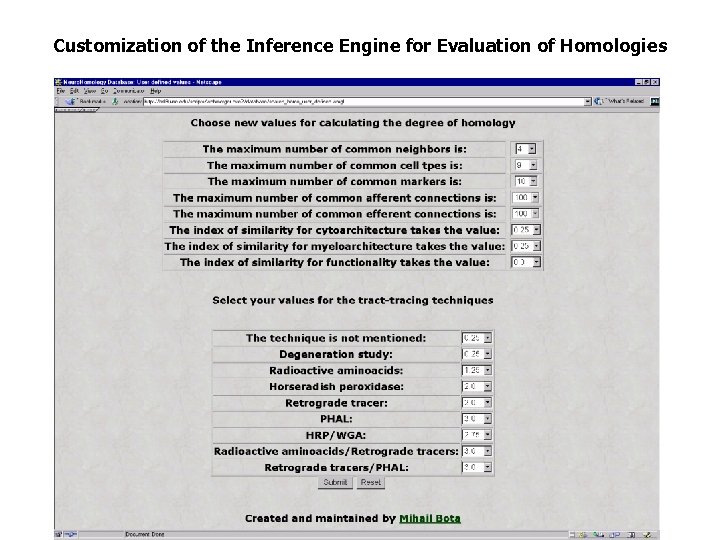Open the Edit menu
The height and width of the screenshot is (540, 720).
tap(74, 91)
